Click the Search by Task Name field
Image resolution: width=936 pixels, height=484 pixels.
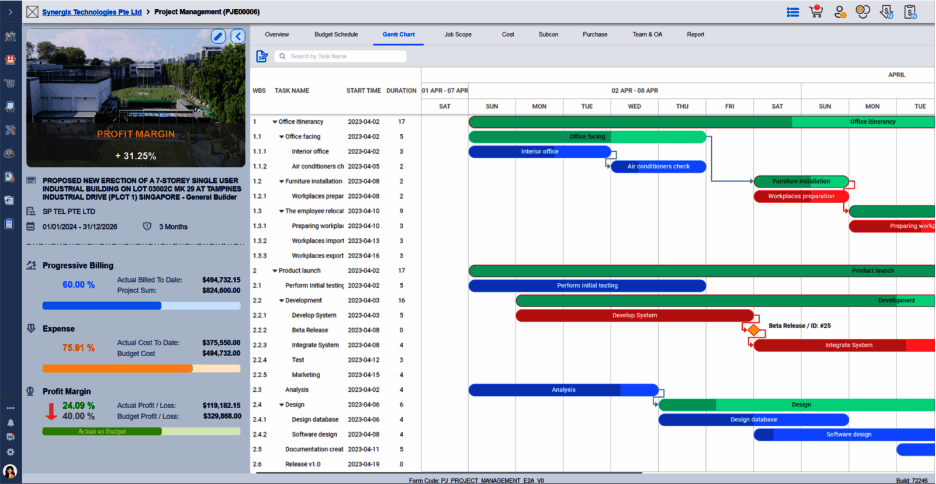340,56
